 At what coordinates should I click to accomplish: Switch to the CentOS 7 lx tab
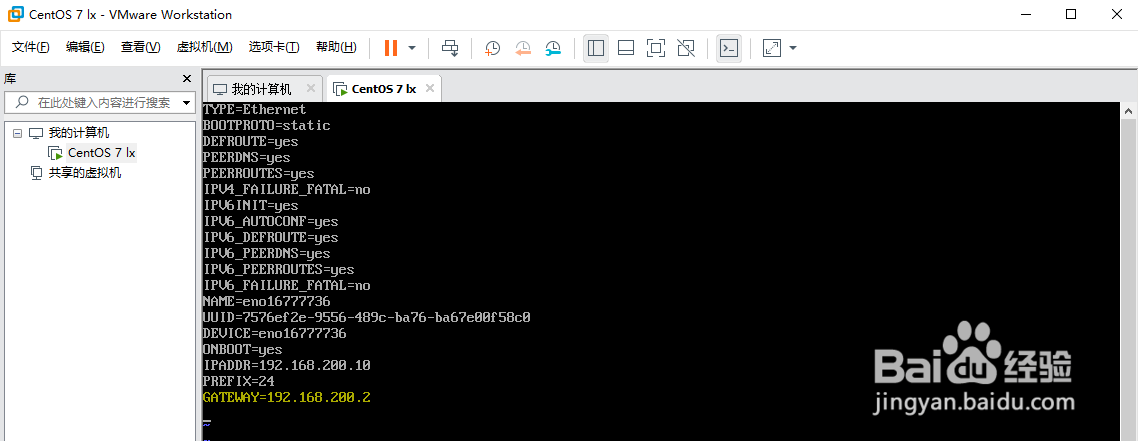(x=383, y=89)
